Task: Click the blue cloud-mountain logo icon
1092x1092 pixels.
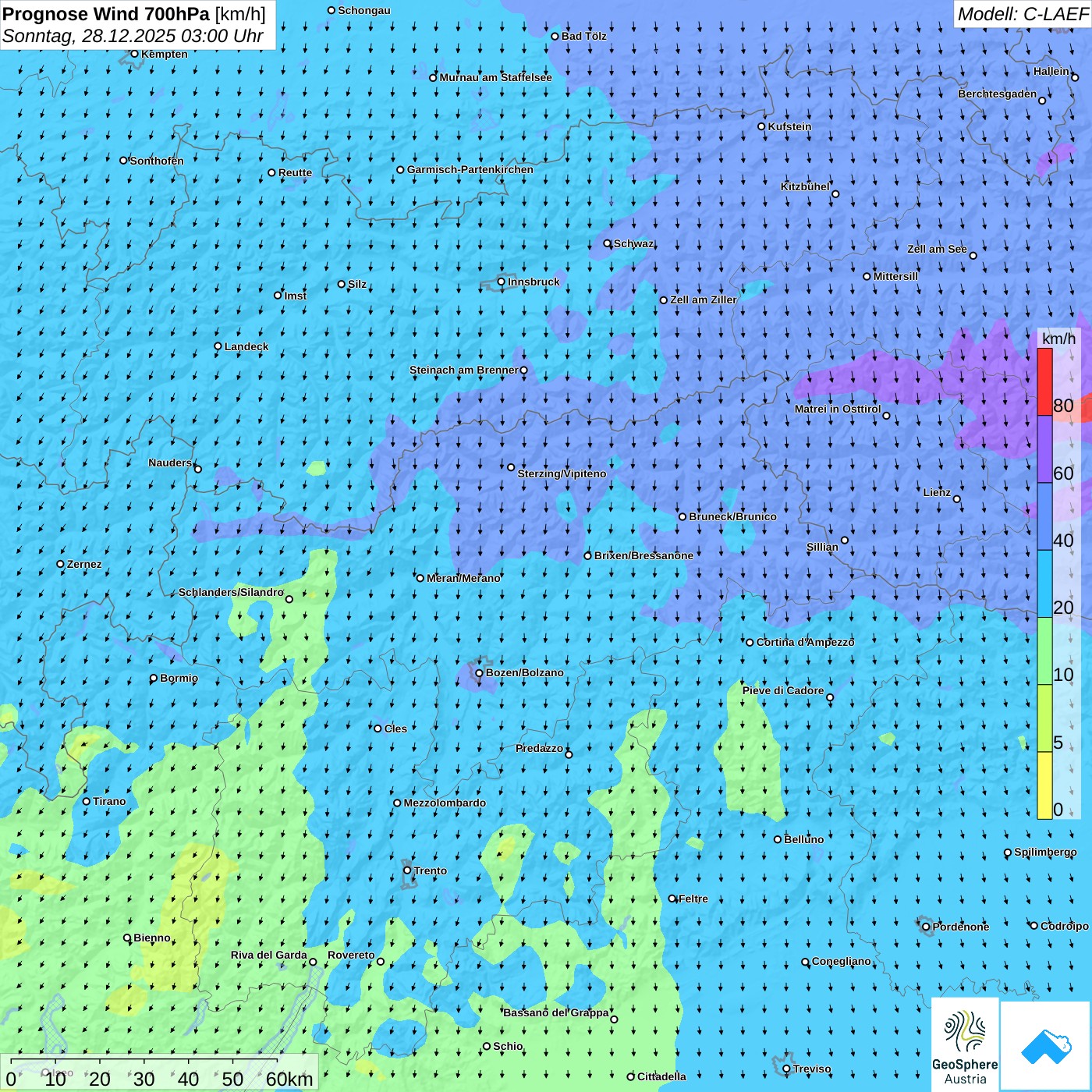Action: pos(1046,1046)
